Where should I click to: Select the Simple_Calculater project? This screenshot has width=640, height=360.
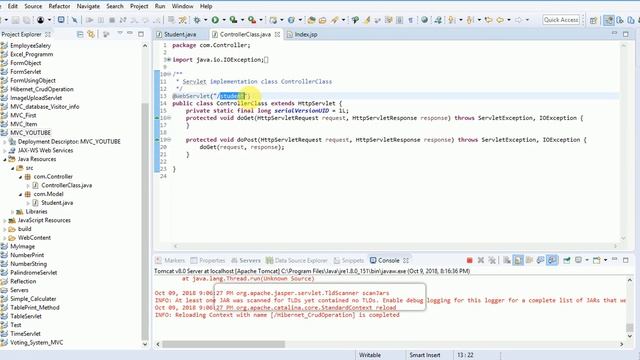tap(33, 299)
